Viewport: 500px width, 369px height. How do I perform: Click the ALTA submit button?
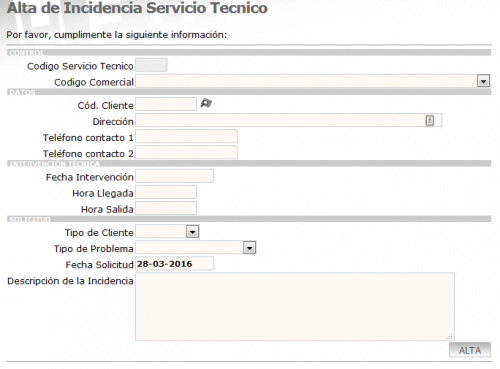[470, 350]
